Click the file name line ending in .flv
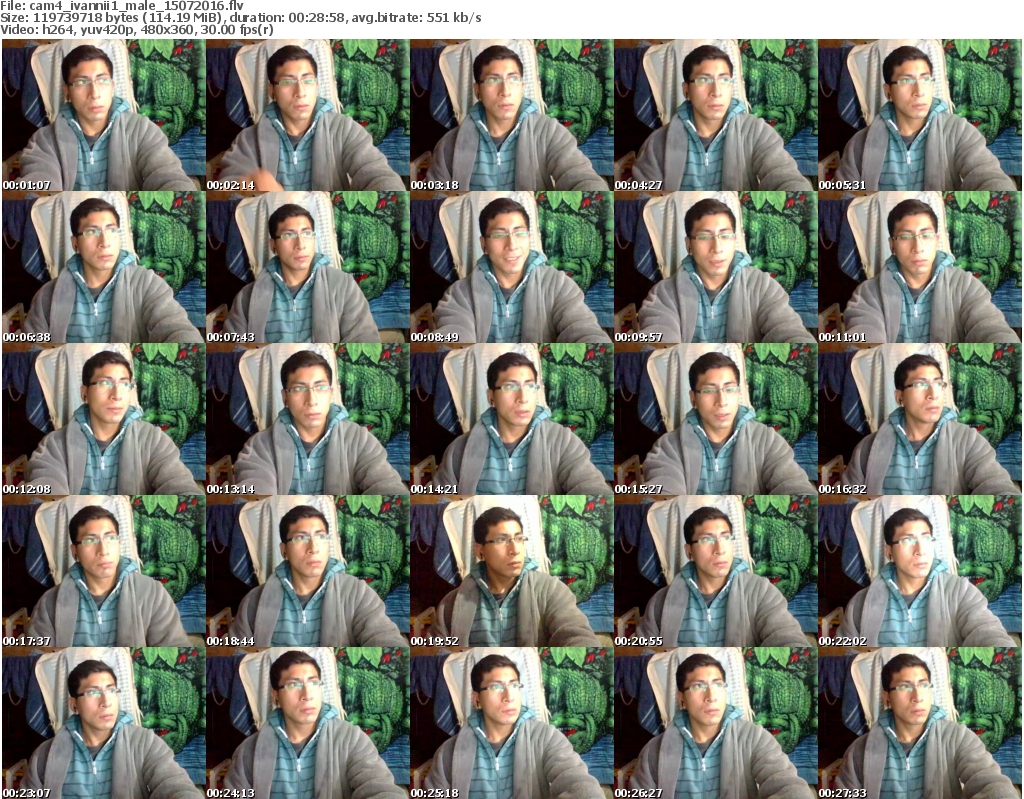The height and width of the screenshot is (799, 1024). pyautogui.click(x=122, y=6)
